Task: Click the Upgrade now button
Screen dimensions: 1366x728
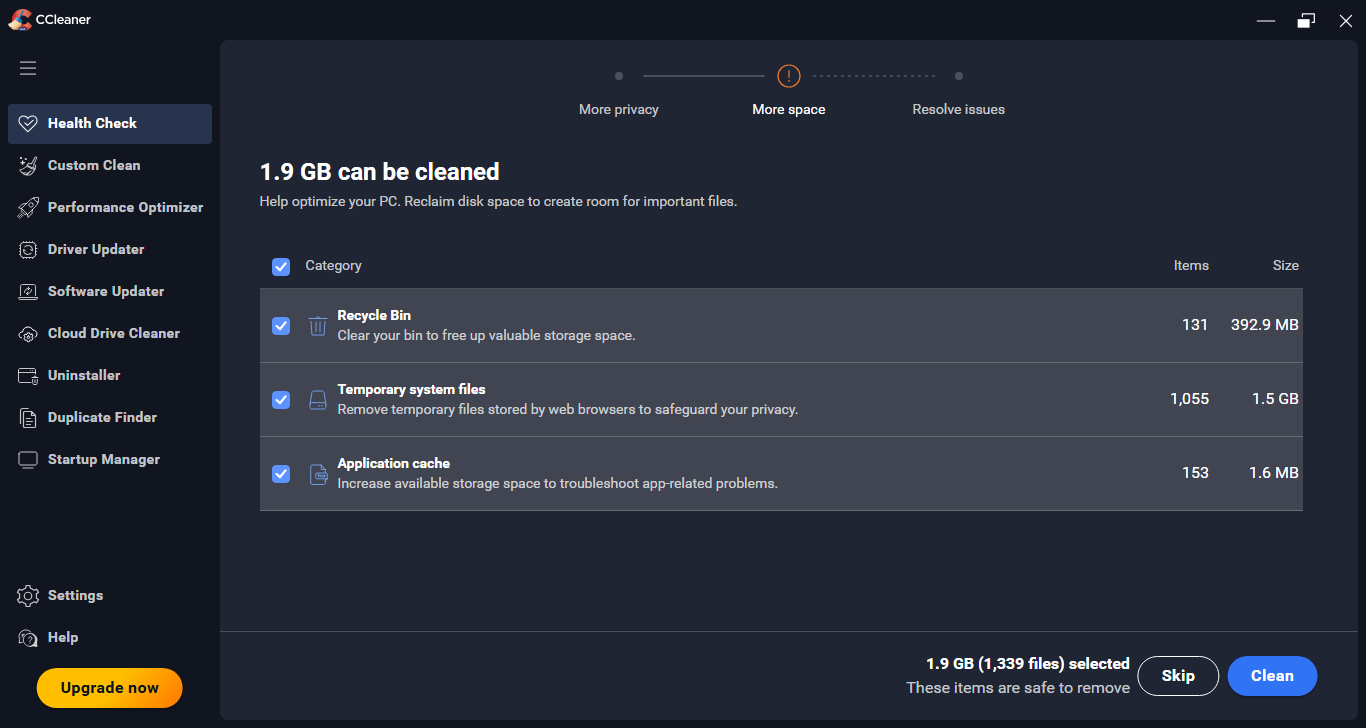Action: pos(110,688)
